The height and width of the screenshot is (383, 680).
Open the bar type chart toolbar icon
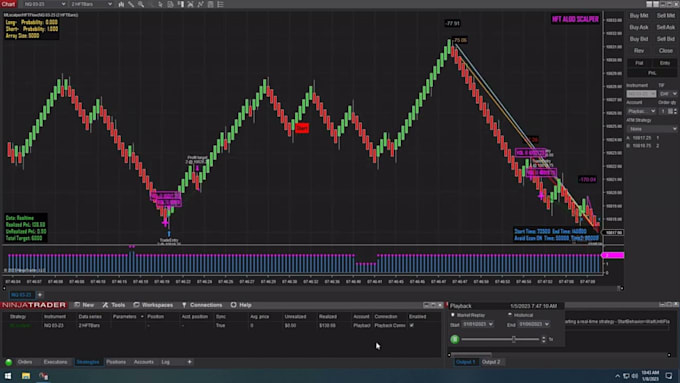pyautogui.click(x=121, y=4)
